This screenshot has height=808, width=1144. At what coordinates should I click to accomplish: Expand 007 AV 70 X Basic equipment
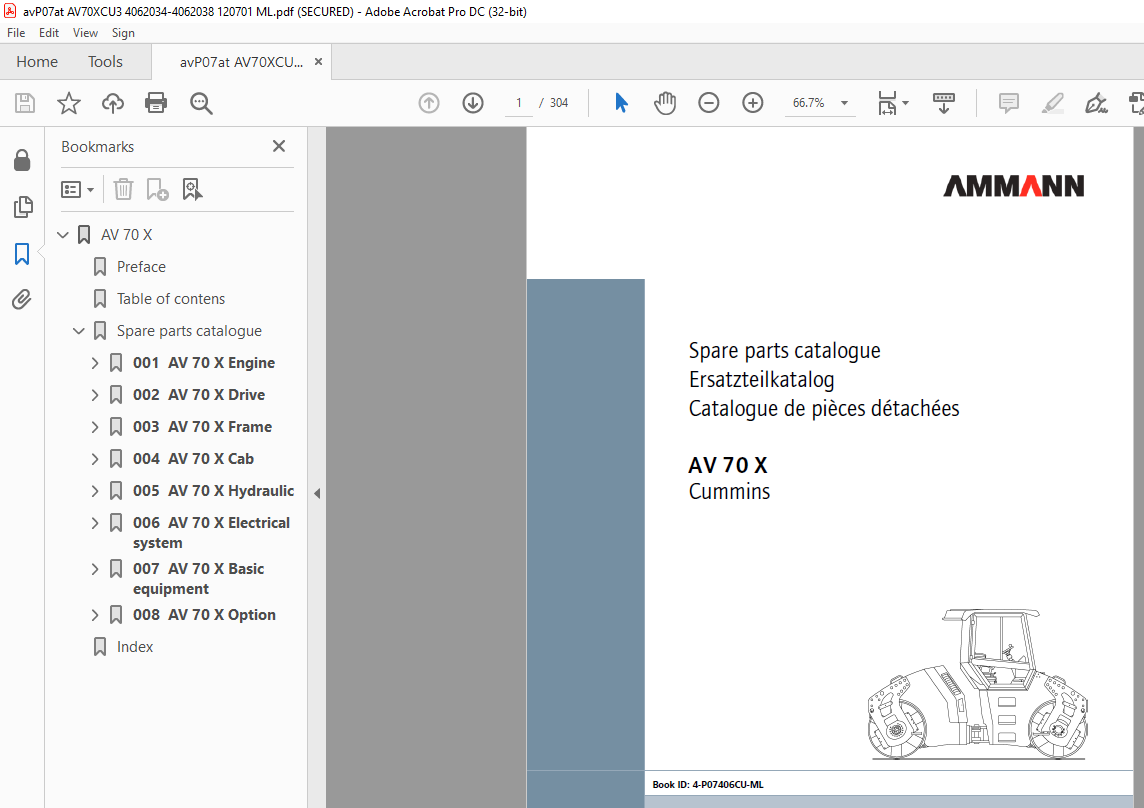[x=95, y=569]
